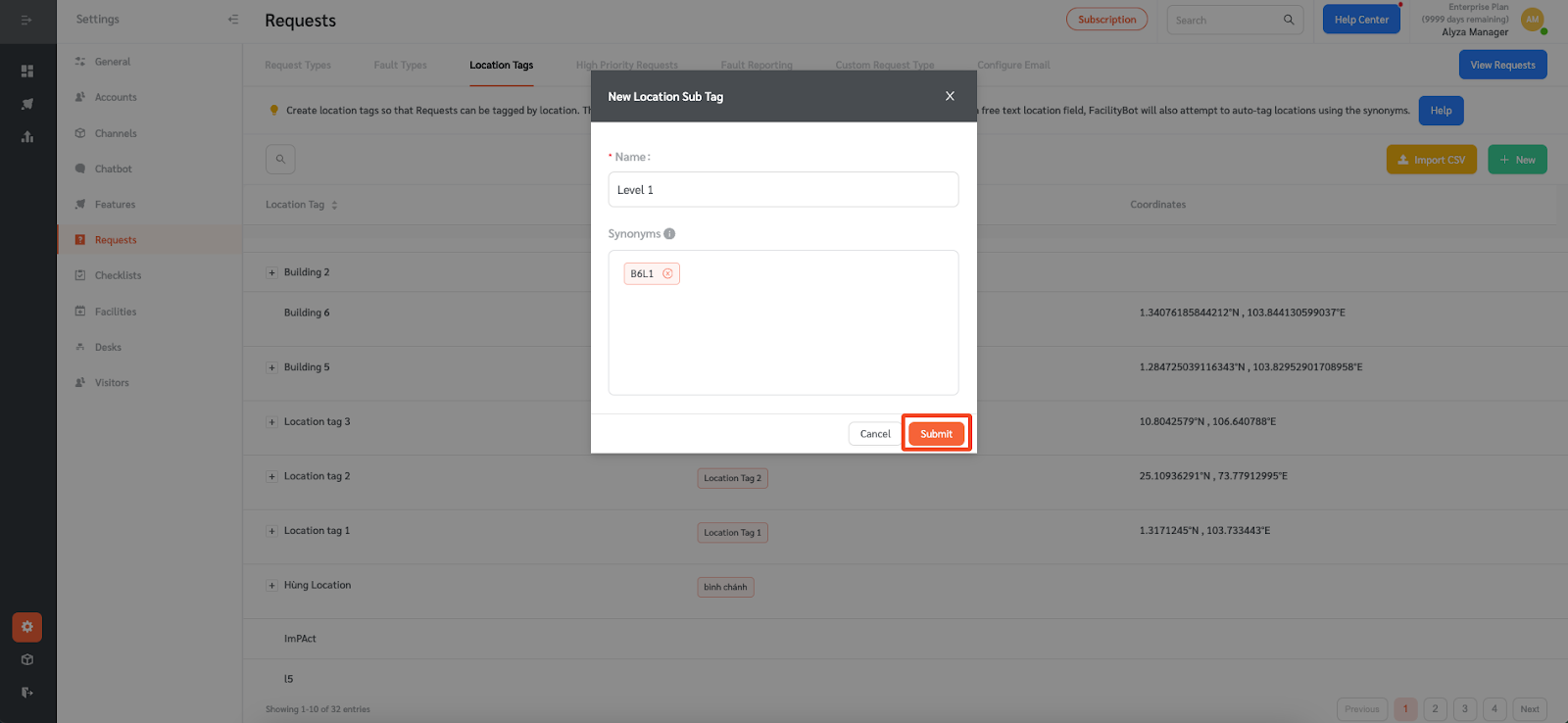Screen dimensions: 1568x723
Task: Expand the Building 2 row
Action: 271,272
